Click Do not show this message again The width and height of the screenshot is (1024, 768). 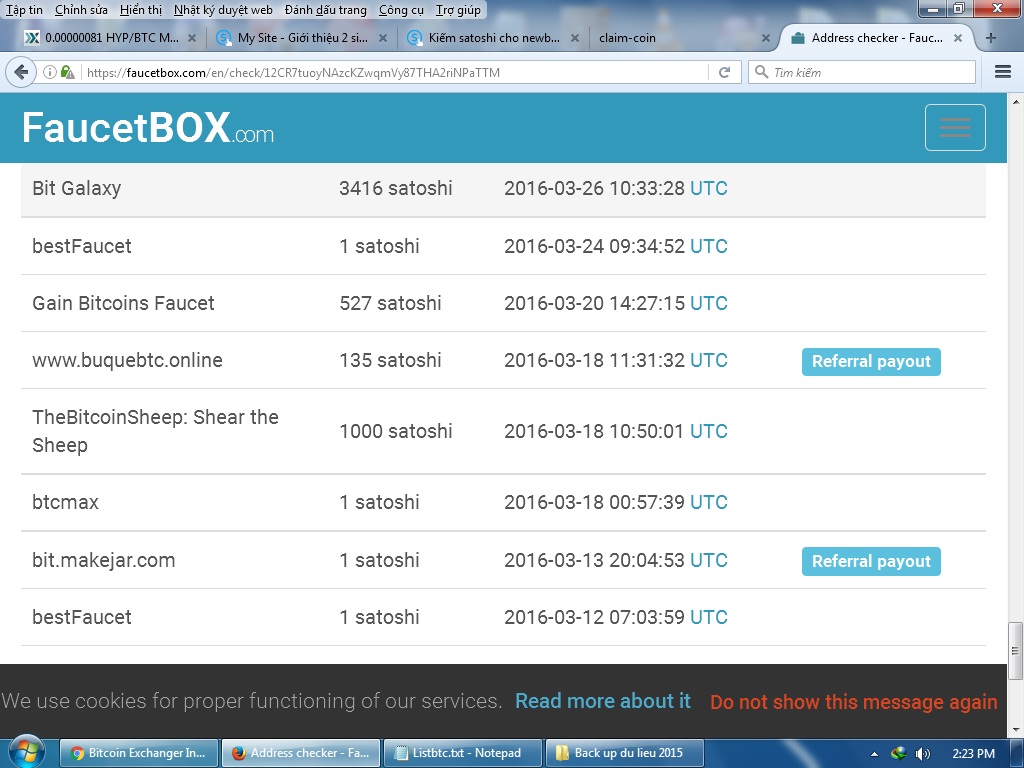854,701
